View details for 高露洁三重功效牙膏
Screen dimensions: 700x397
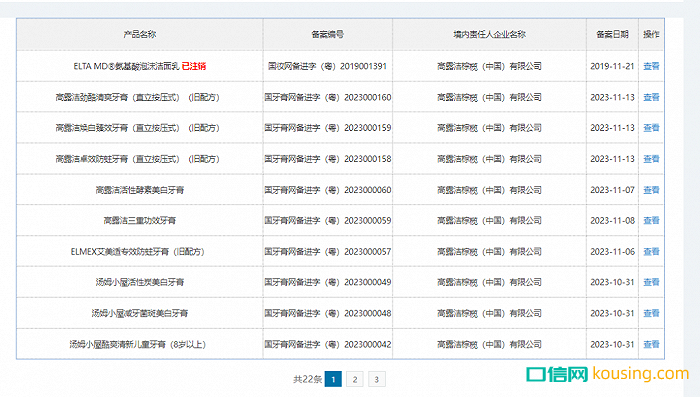651,221
